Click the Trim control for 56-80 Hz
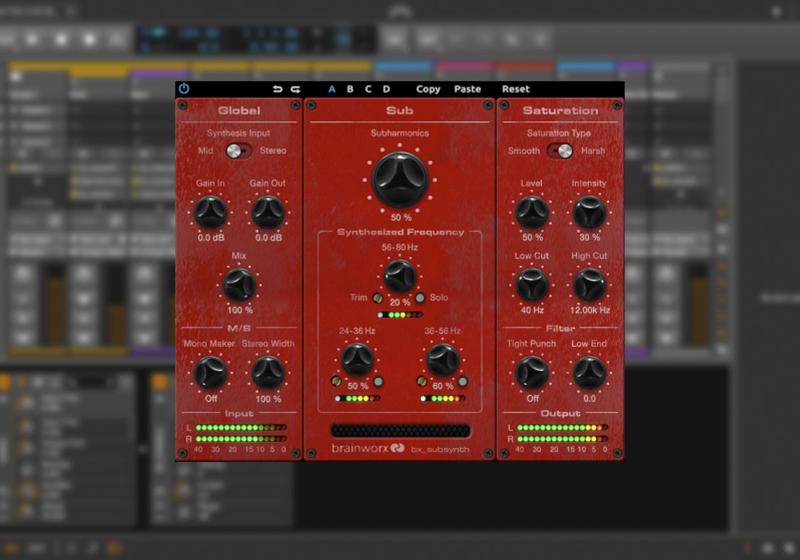 click(377, 298)
